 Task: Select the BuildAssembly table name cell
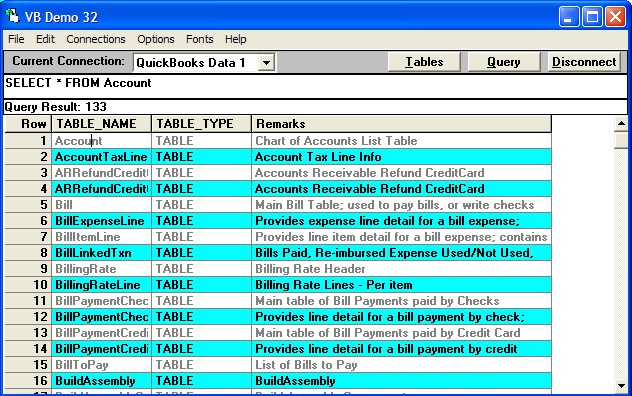pos(101,381)
